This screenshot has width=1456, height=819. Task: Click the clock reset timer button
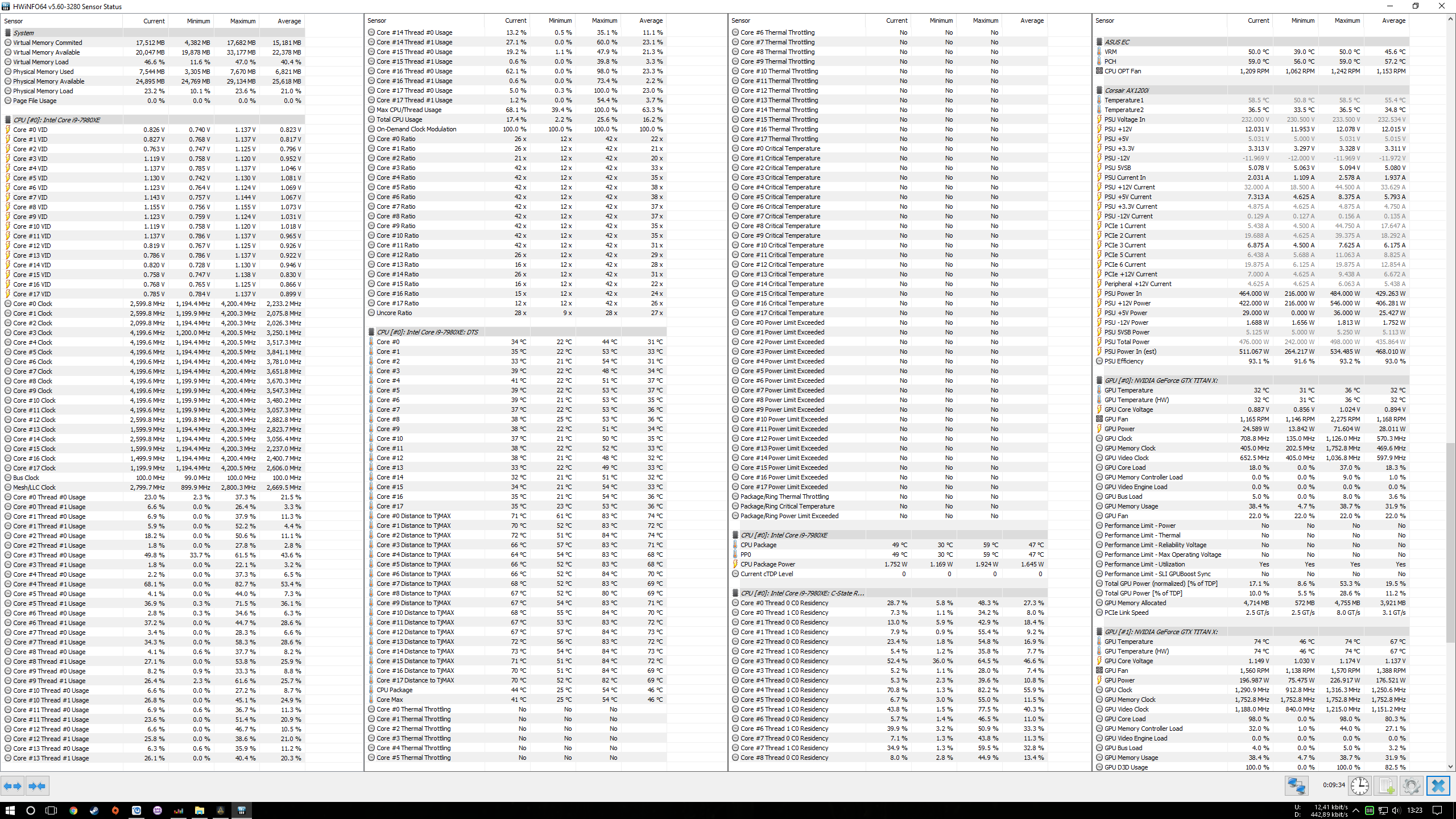(x=1359, y=786)
